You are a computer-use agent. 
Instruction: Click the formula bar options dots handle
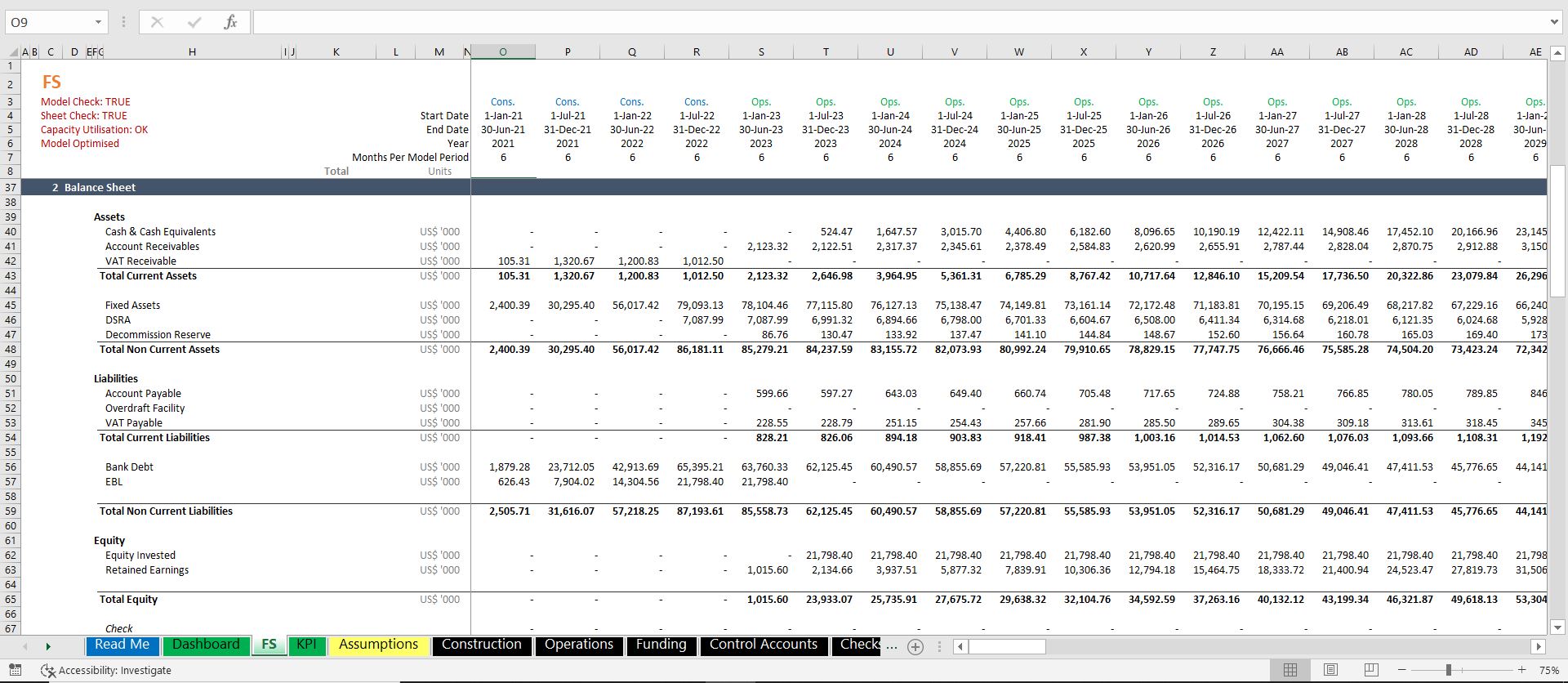(124, 22)
